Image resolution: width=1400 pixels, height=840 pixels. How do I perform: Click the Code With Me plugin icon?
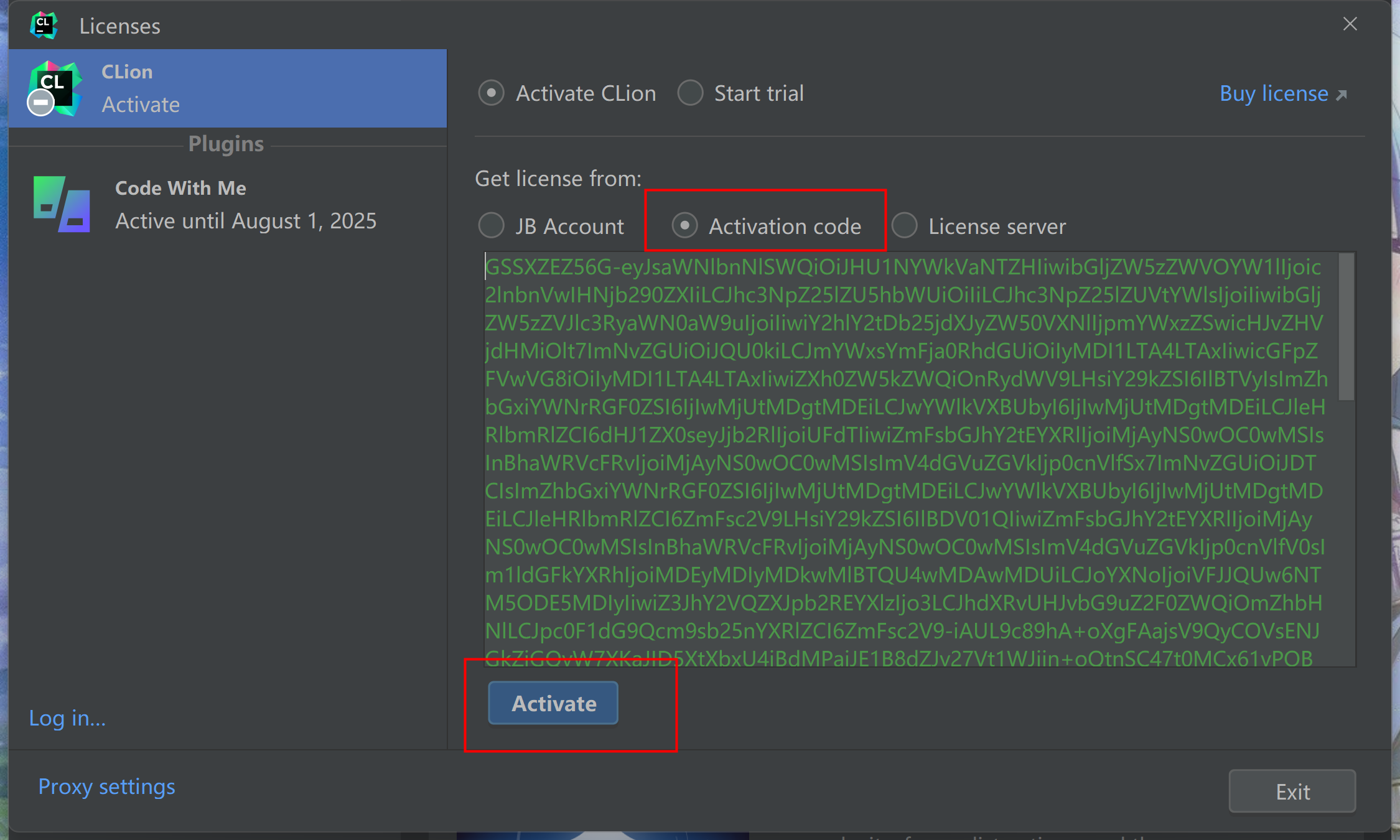[62, 204]
